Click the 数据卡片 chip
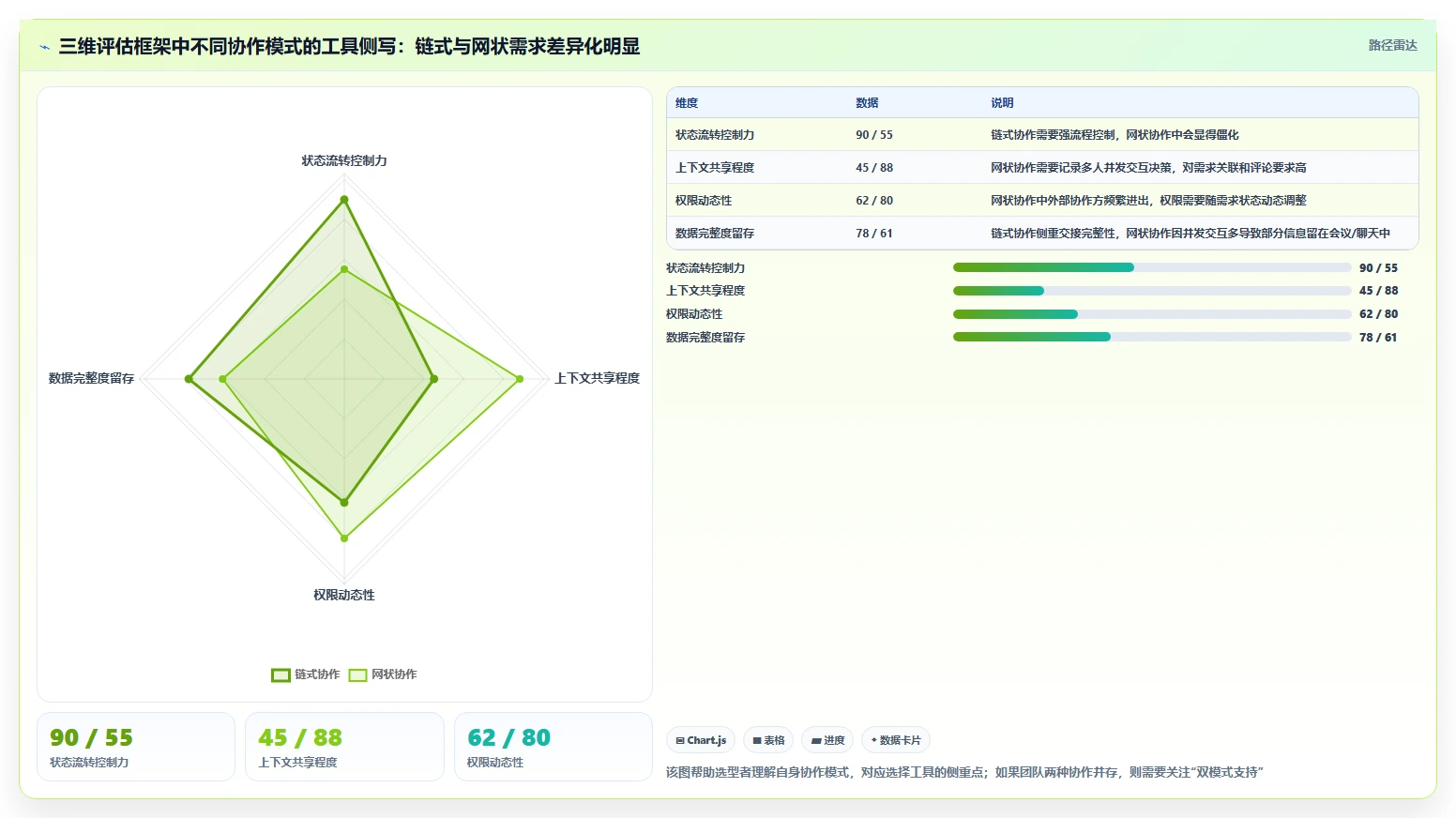The height and width of the screenshot is (818, 1456). [x=896, y=740]
